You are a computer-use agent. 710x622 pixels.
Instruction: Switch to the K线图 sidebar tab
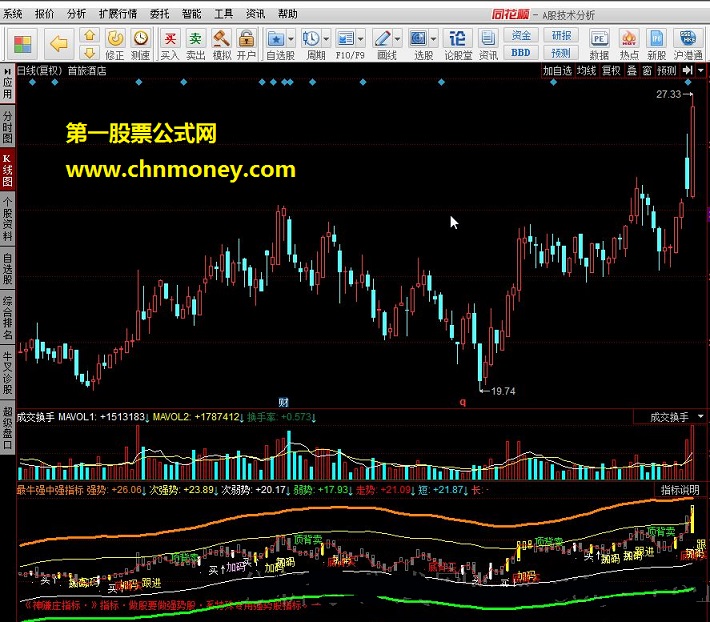(7, 170)
